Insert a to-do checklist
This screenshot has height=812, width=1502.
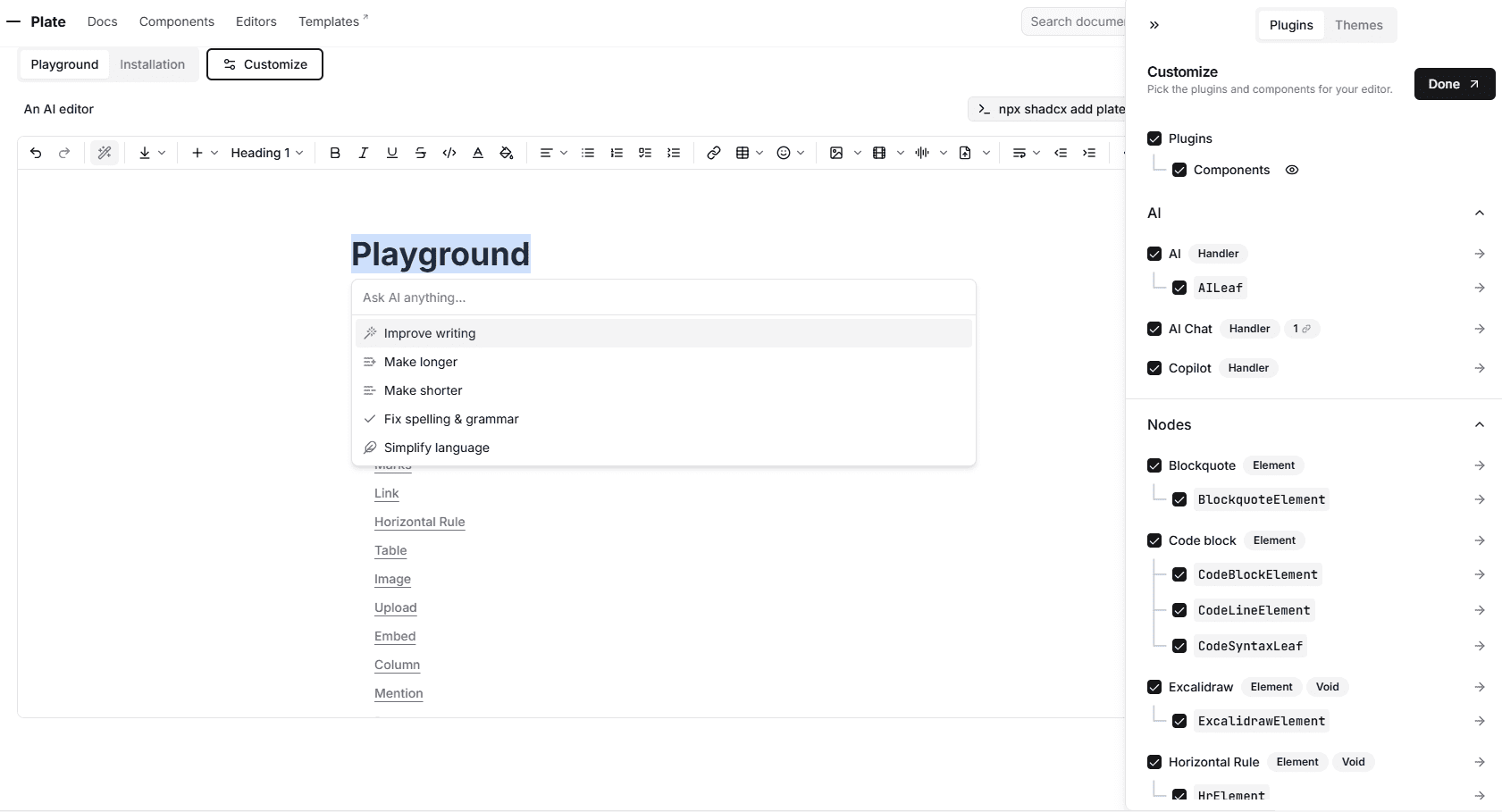(645, 153)
